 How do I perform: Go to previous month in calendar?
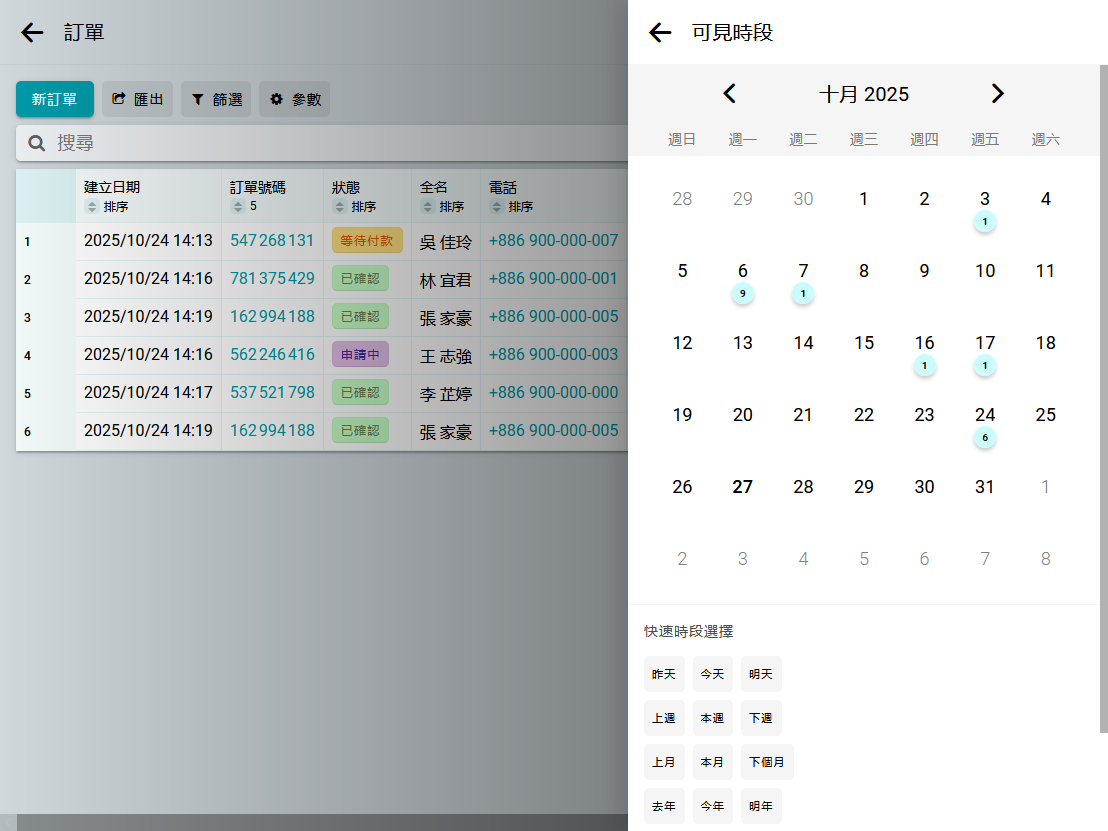[x=730, y=94]
